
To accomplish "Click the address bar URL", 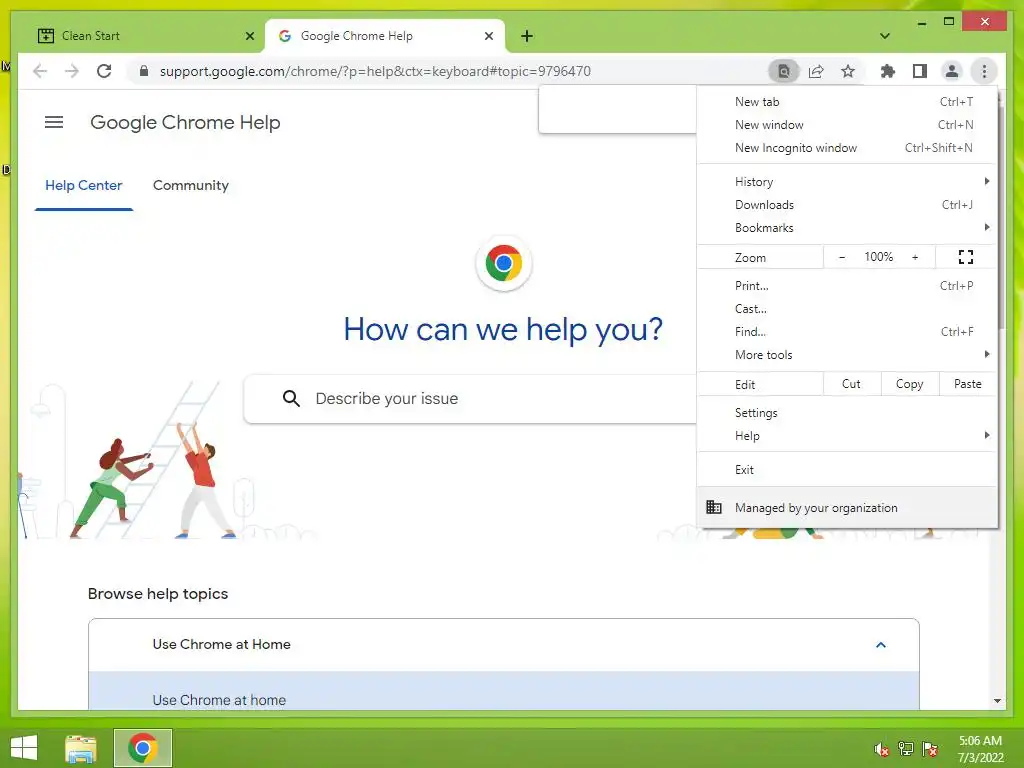I will [375, 71].
